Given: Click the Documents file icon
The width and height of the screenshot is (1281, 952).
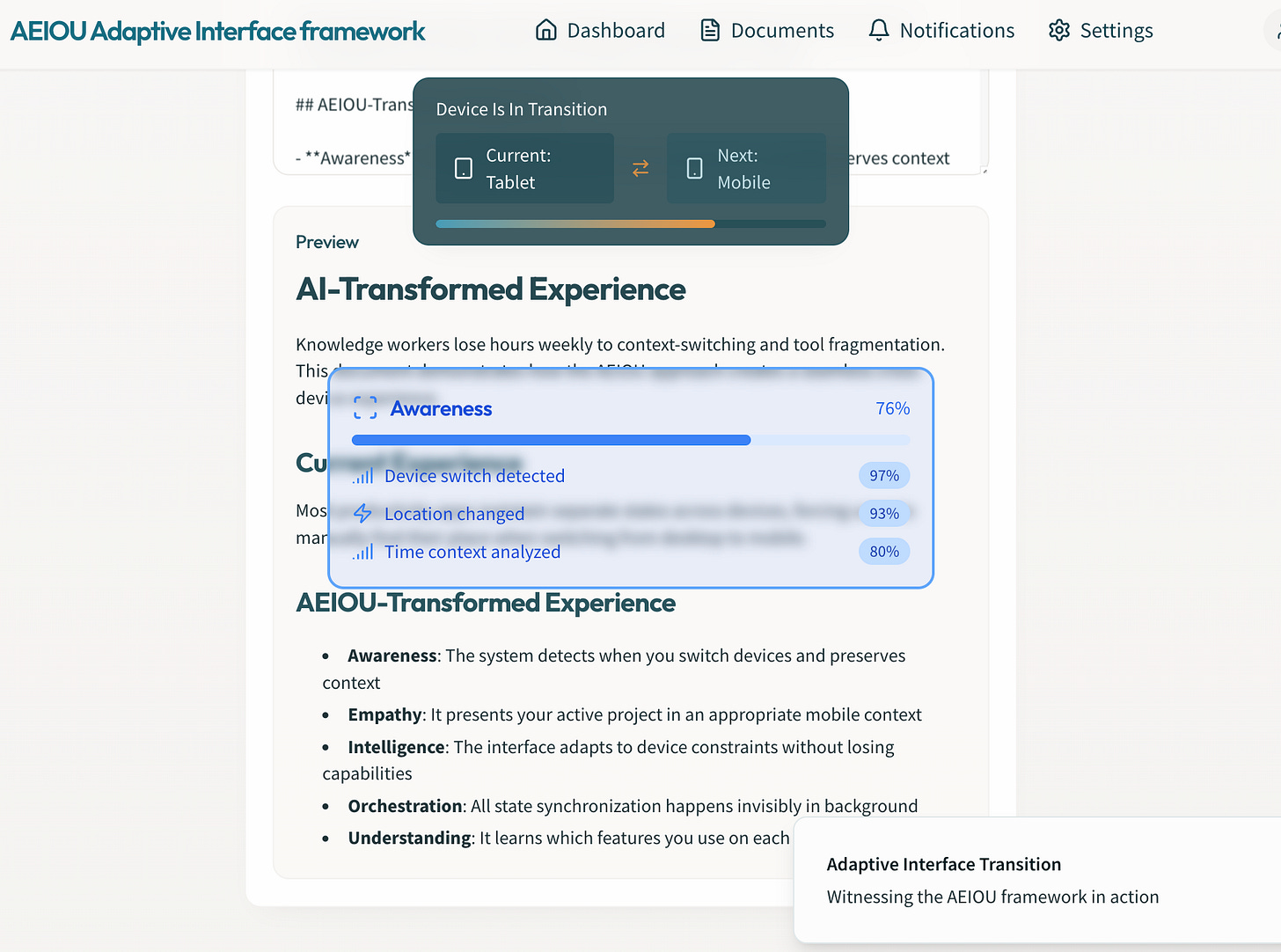Looking at the screenshot, I should [x=710, y=31].
